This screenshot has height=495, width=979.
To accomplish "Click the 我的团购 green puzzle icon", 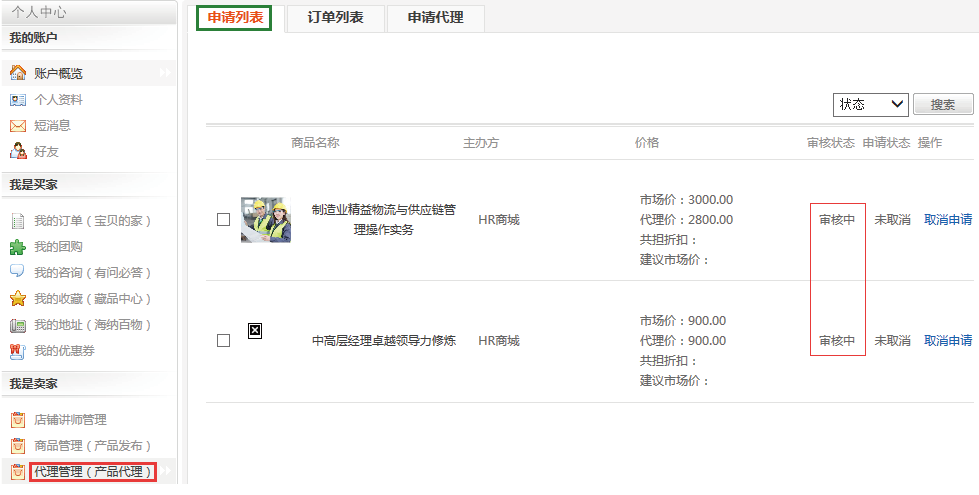I will (17, 247).
